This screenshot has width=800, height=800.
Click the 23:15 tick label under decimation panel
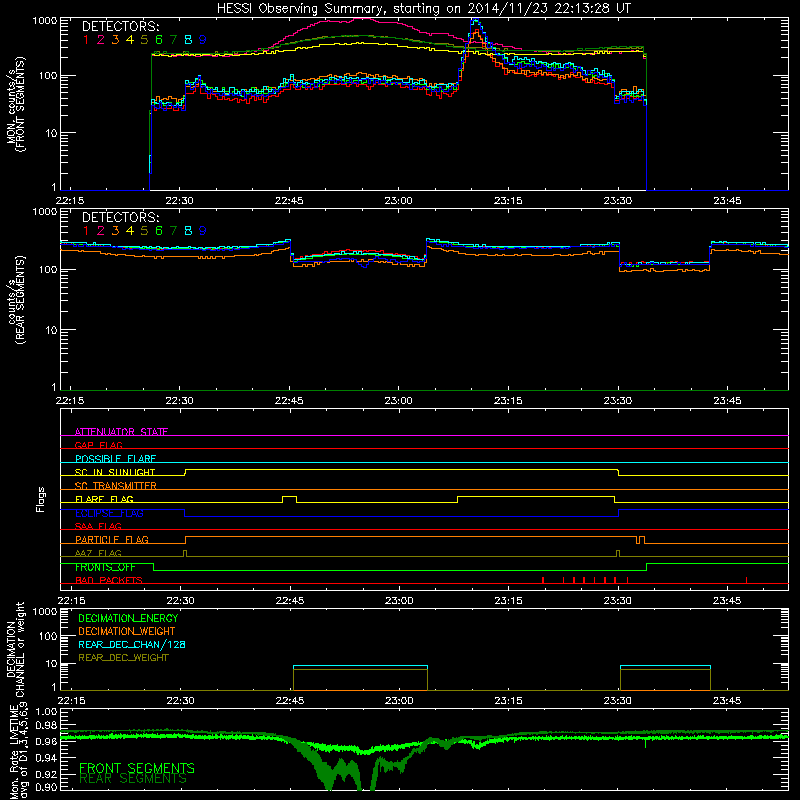pos(508,701)
